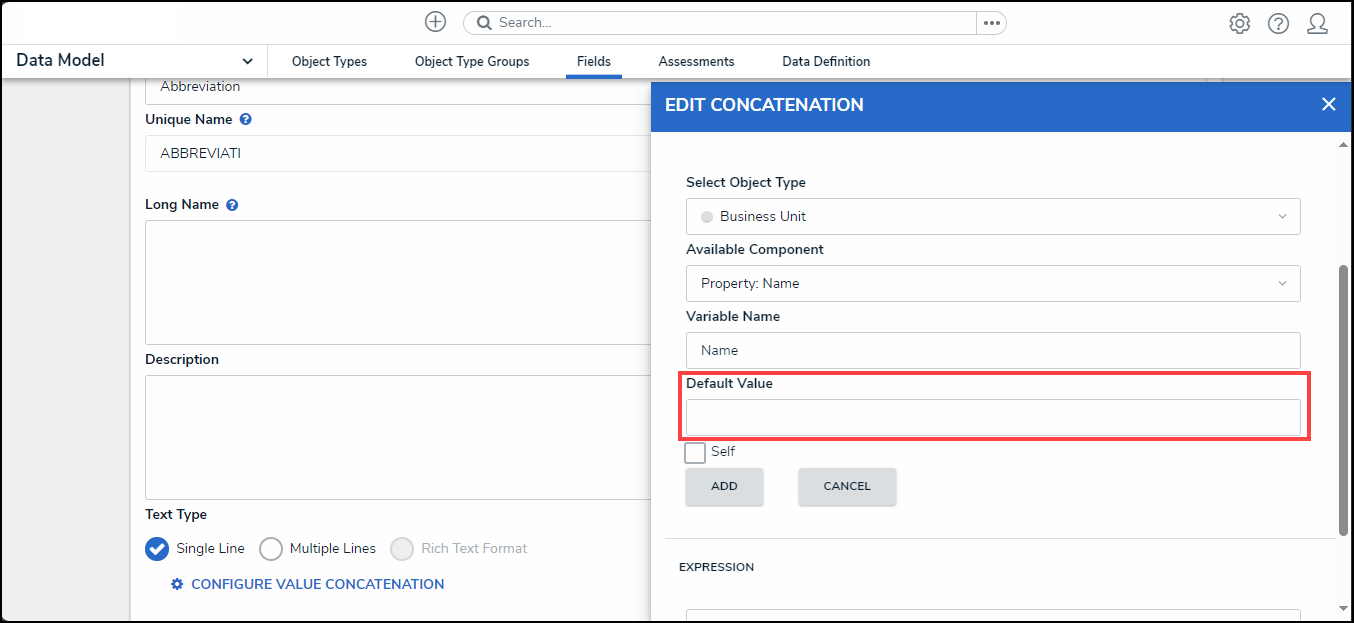Image resolution: width=1354 pixels, height=623 pixels.
Task: Close the Edit Concatenation panel
Action: pos(1328,105)
